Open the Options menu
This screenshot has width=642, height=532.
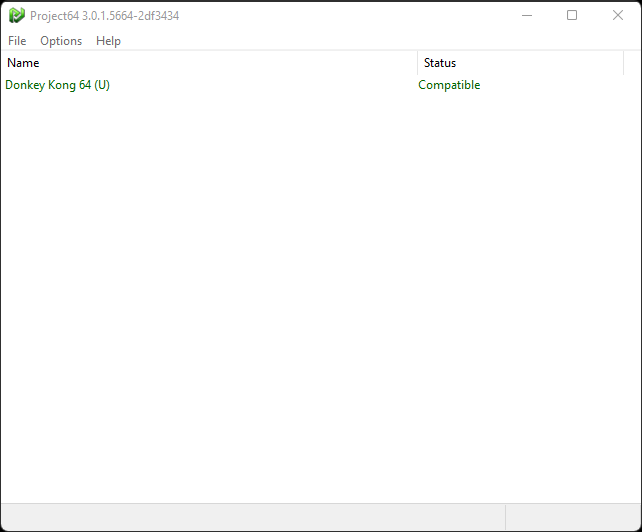coord(61,41)
